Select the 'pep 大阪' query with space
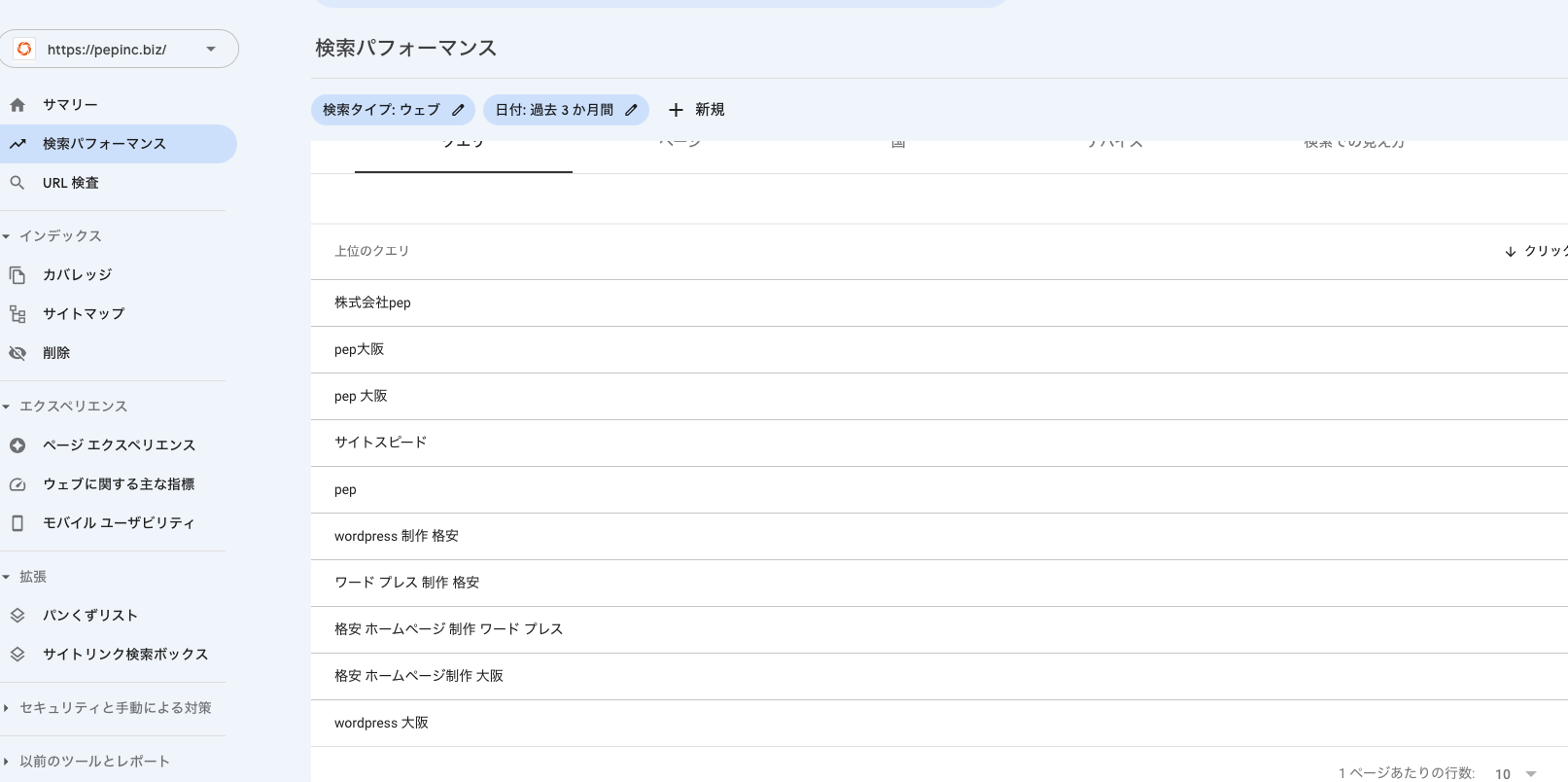Image resolution: width=1568 pixels, height=782 pixels. click(939, 397)
